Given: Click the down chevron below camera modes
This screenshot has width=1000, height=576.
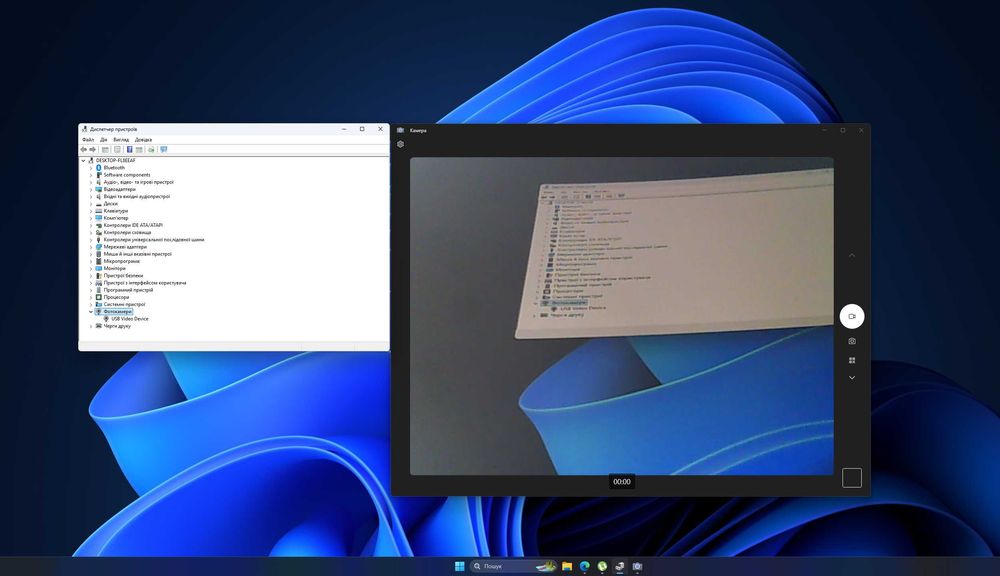Looking at the screenshot, I should (852, 378).
